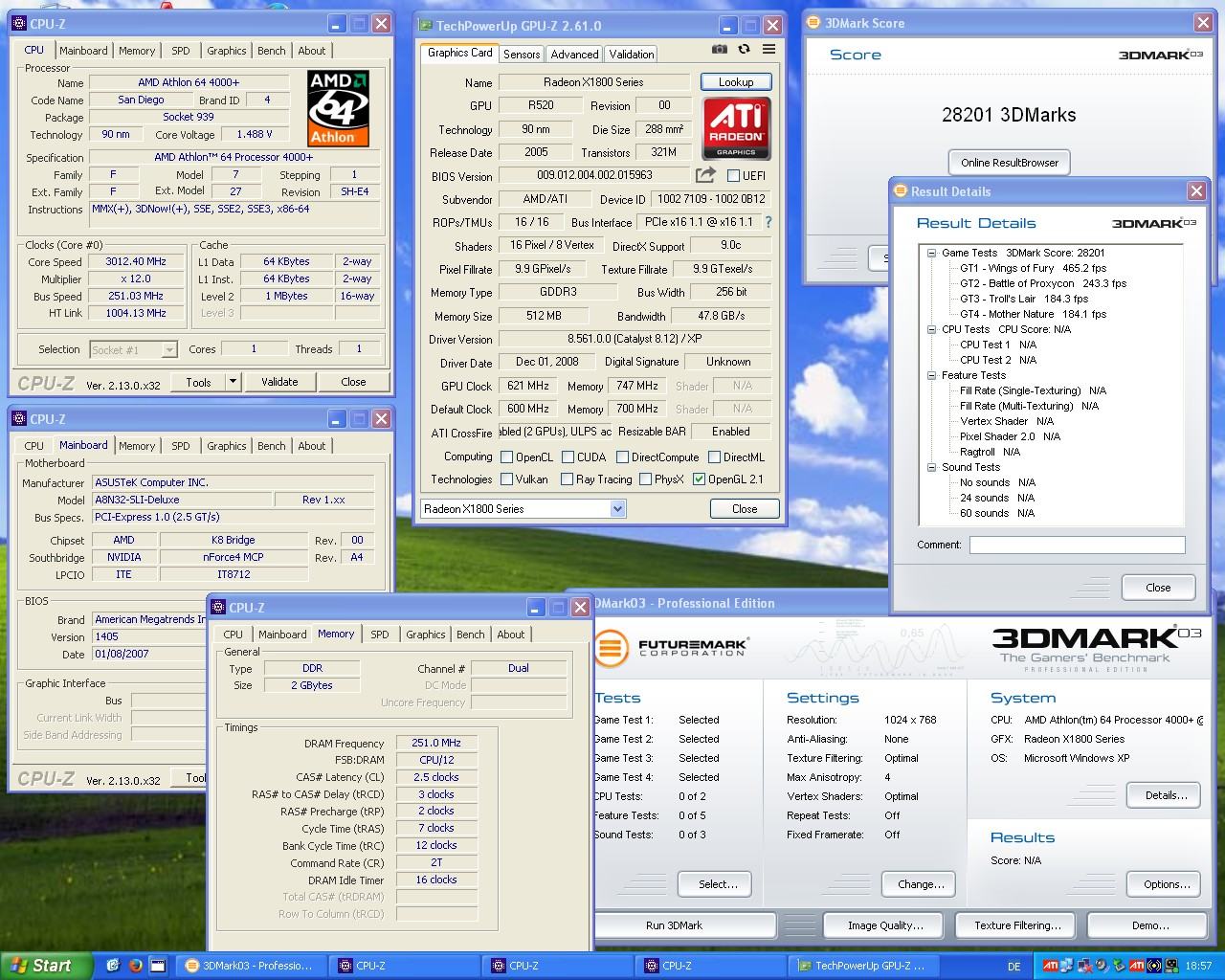1225x980 pixels.
Task: Collapse the Game Tests tree node
Action: pyautogui.click(x=931, y=253)
